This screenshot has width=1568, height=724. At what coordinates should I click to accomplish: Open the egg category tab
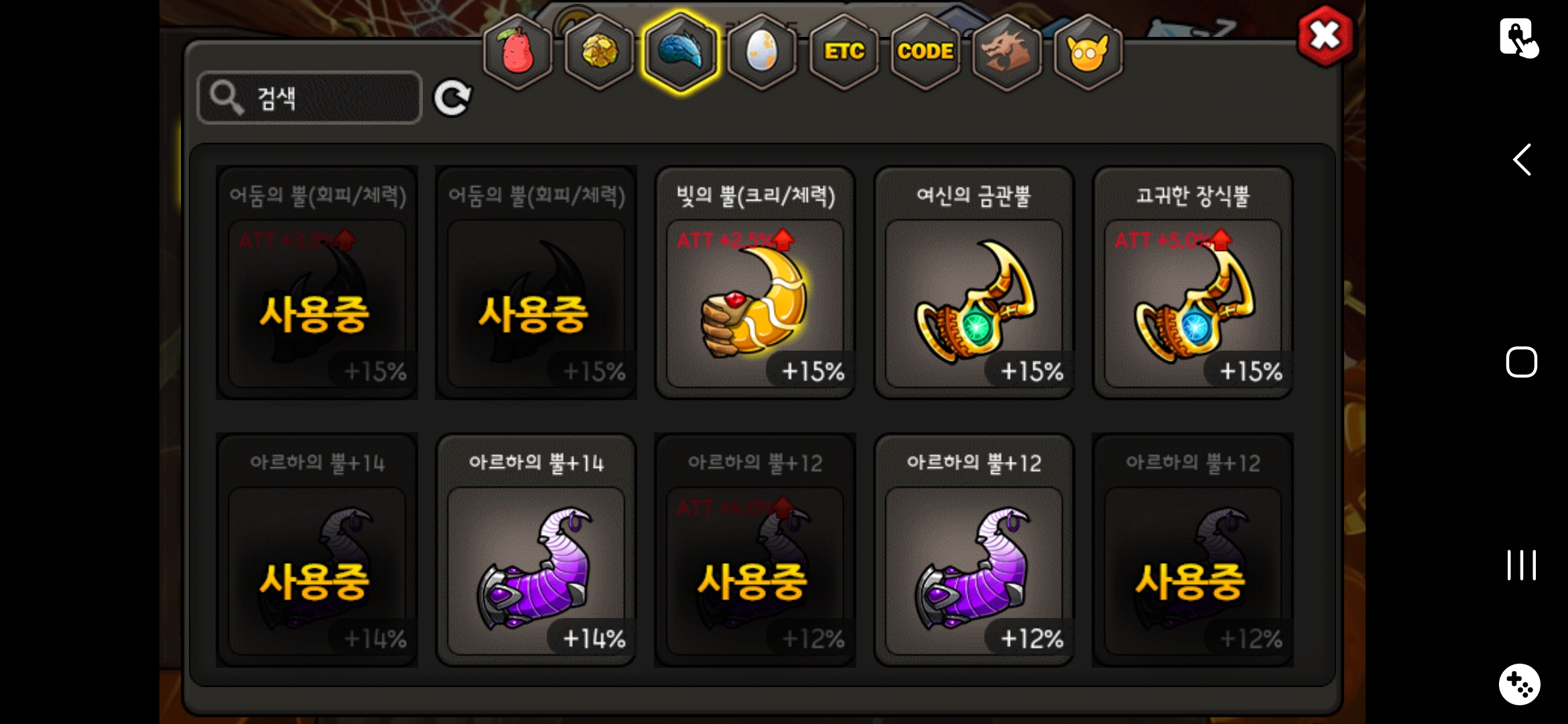tap(762, 52)
